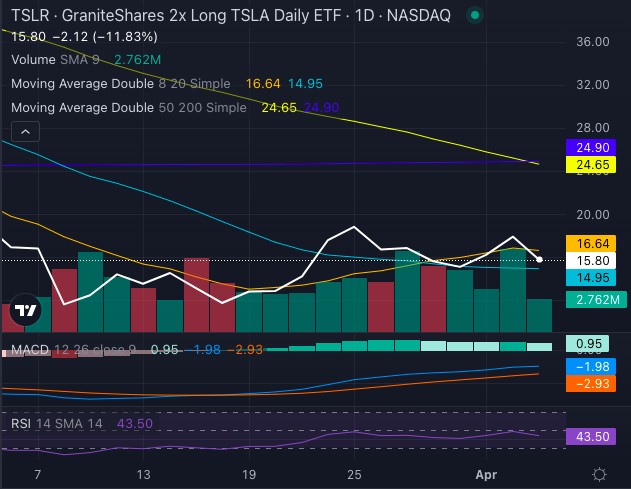Click the -11.83% price change text

tap(125, 37)
